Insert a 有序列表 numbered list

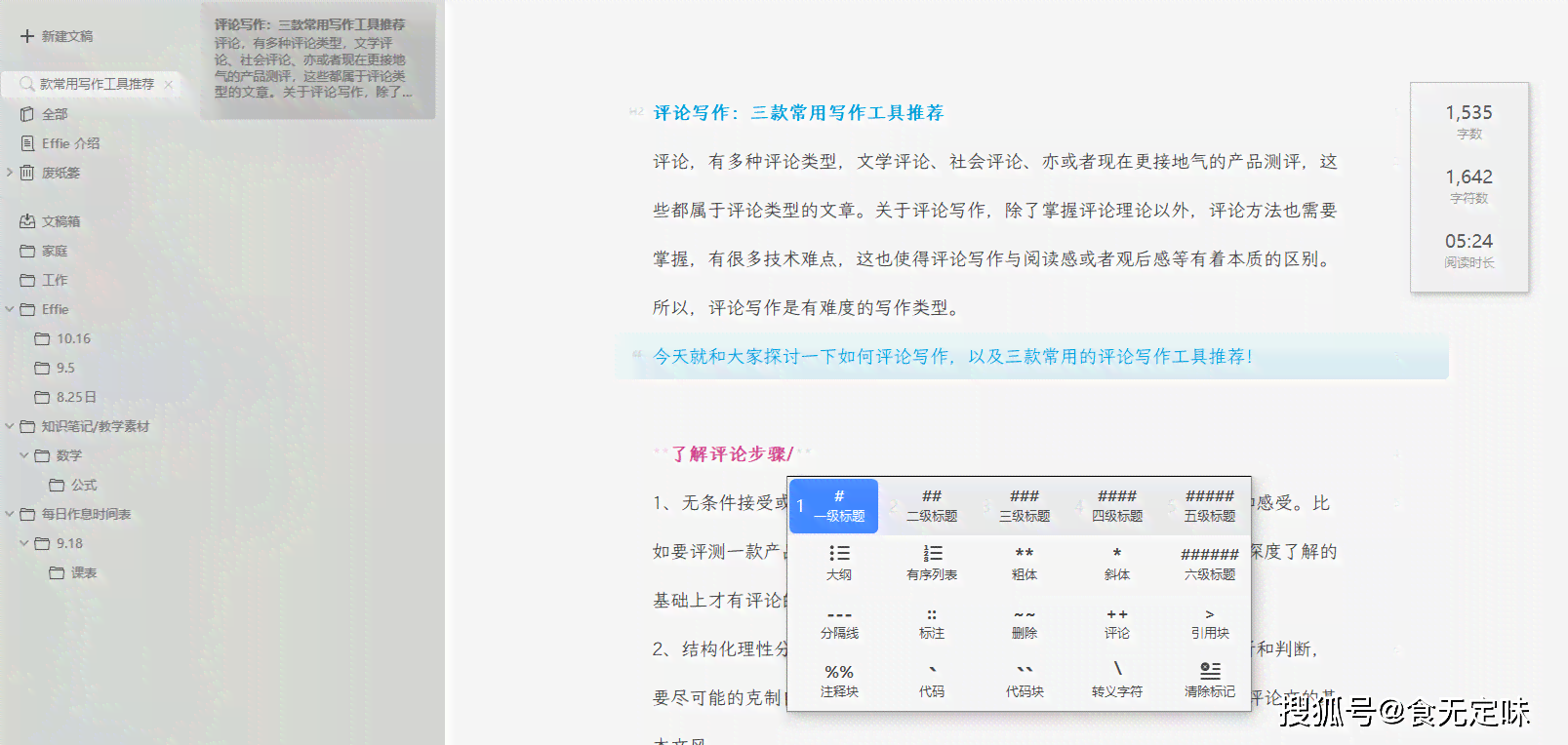[932, 565]
